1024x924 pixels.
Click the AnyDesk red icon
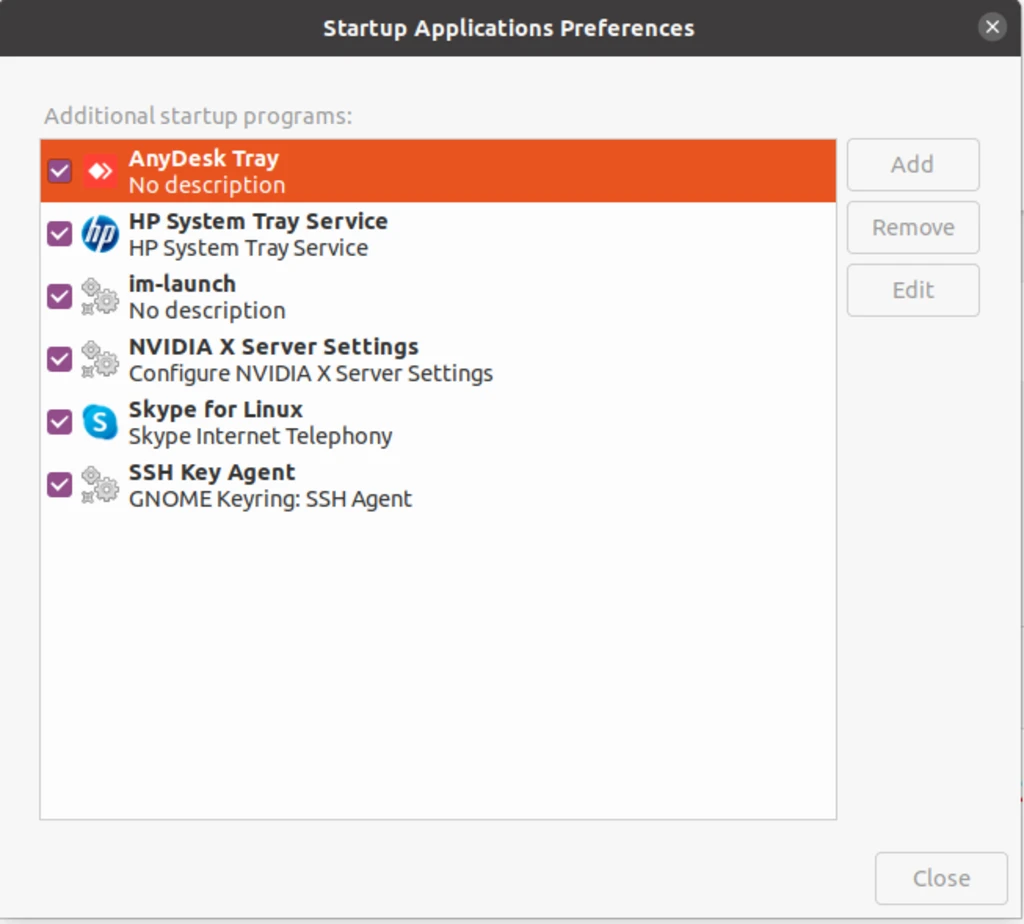(100, 171)
